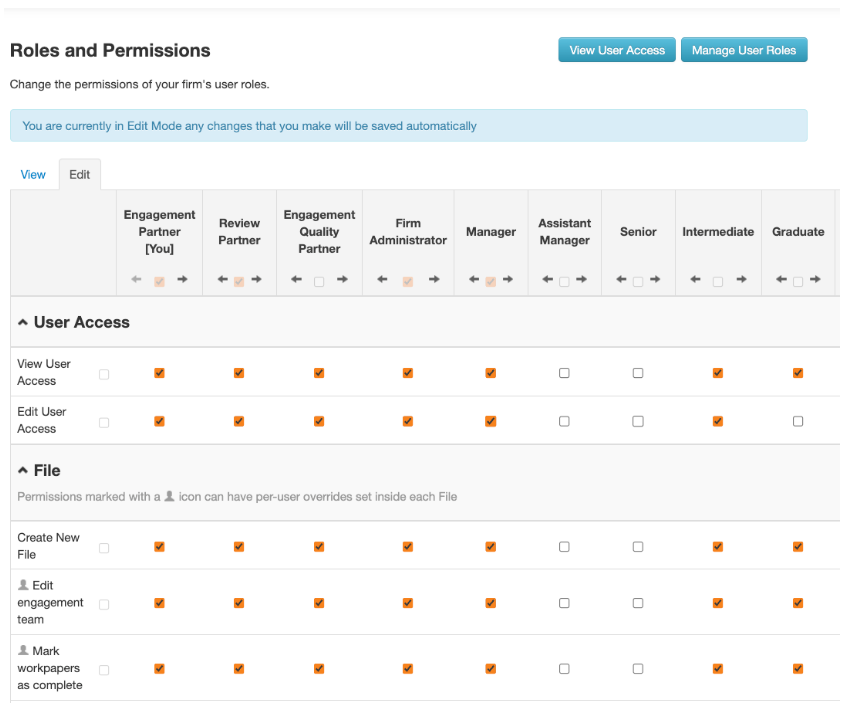
Task: Click the left arrow under Assistant Manager column
Action: [548, 281]
